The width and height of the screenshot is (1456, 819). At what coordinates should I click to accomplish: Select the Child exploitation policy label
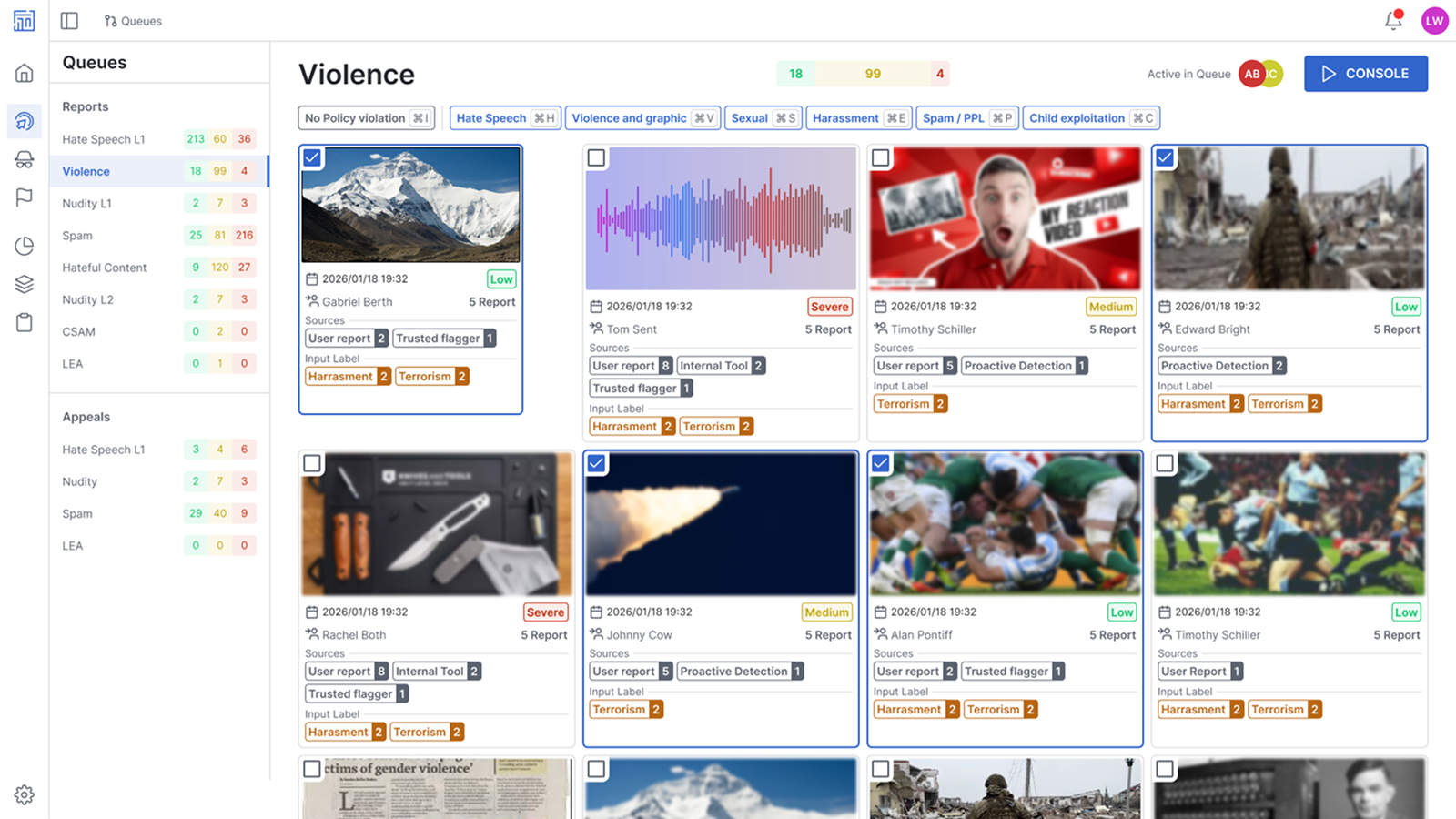coord(1090,117)
